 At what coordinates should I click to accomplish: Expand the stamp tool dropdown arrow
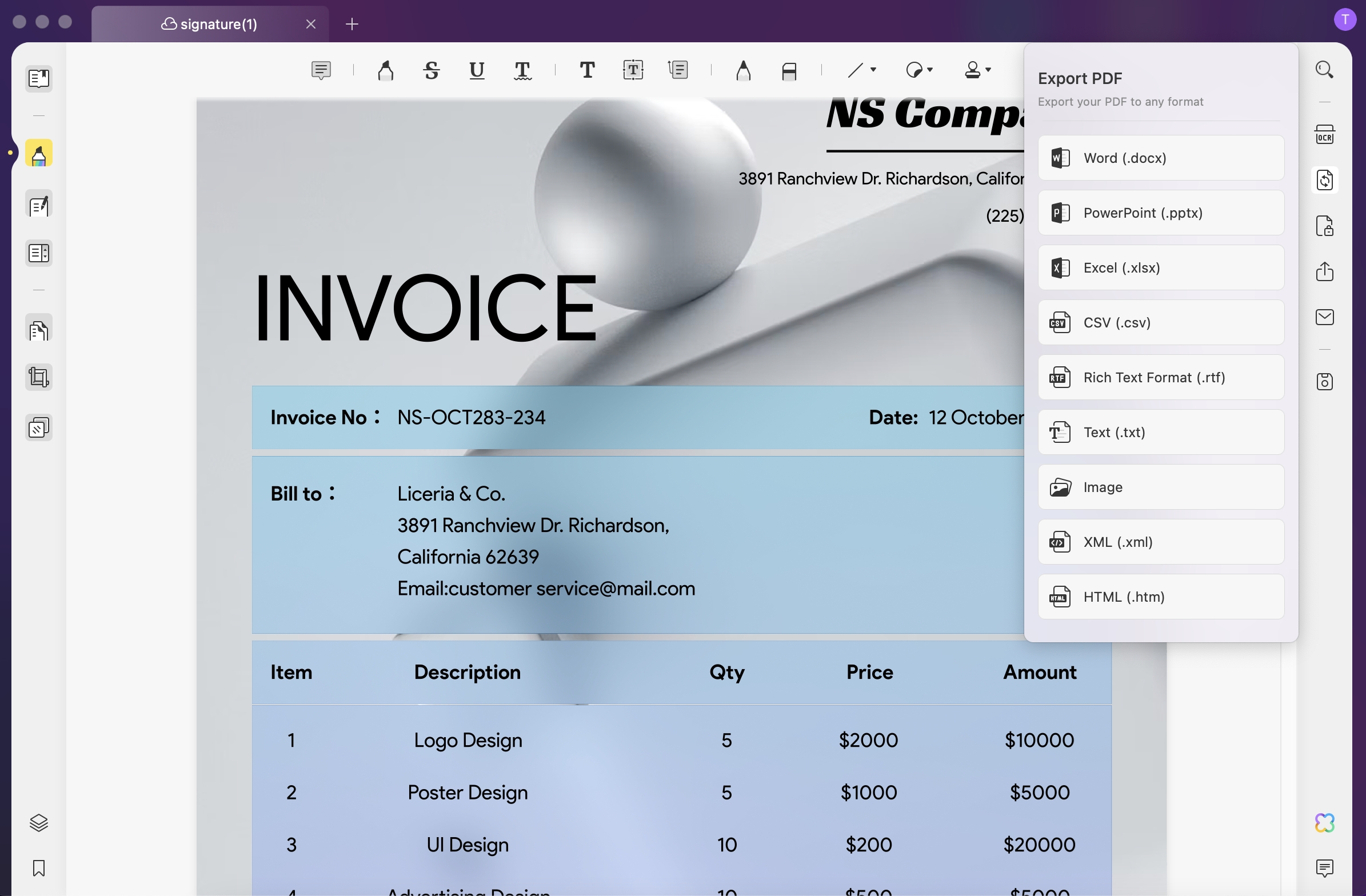[x=988, y=70]
